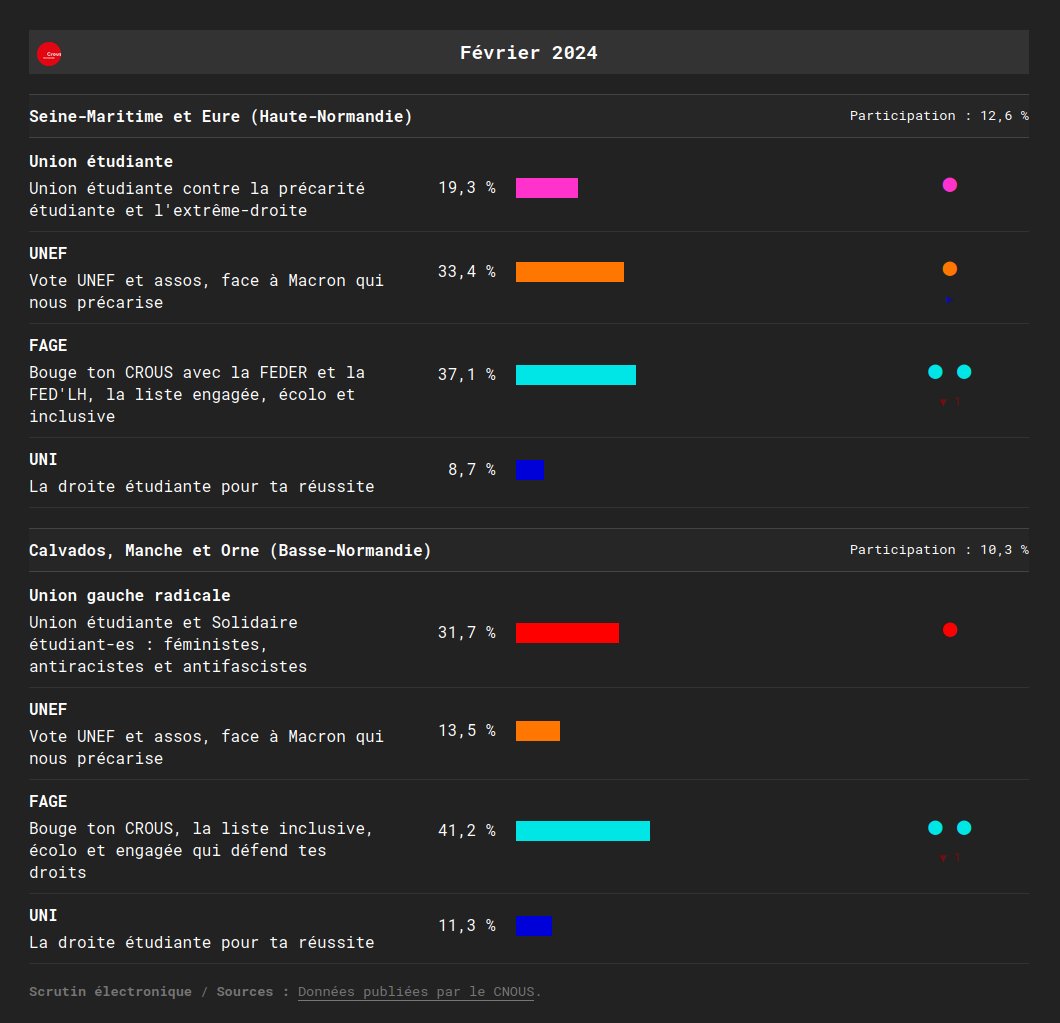Viewport: 1060px width, 1023px height.
Task: Click the cyan 37,1 % result bar
Action: pyautogui.click(x=576, y=375)
